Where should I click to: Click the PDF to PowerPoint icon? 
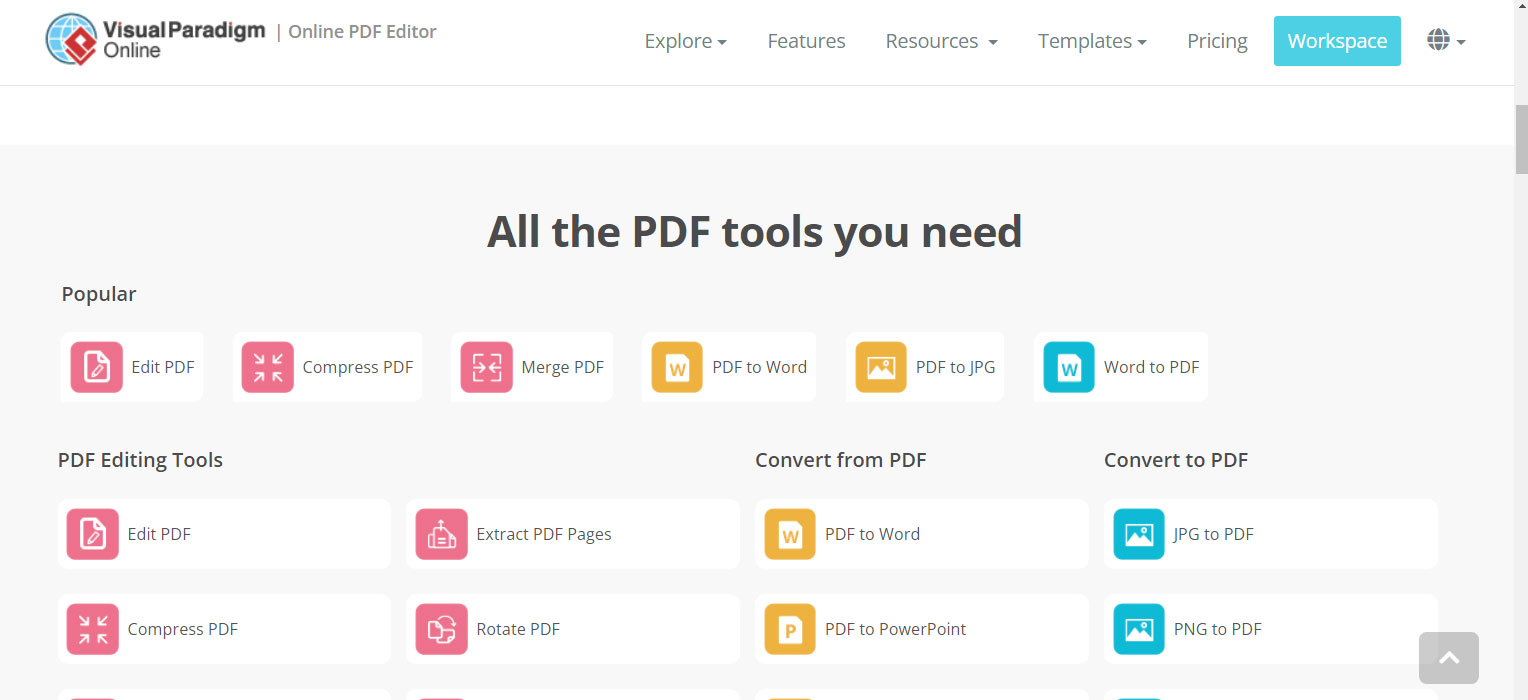tap(790, 629)
